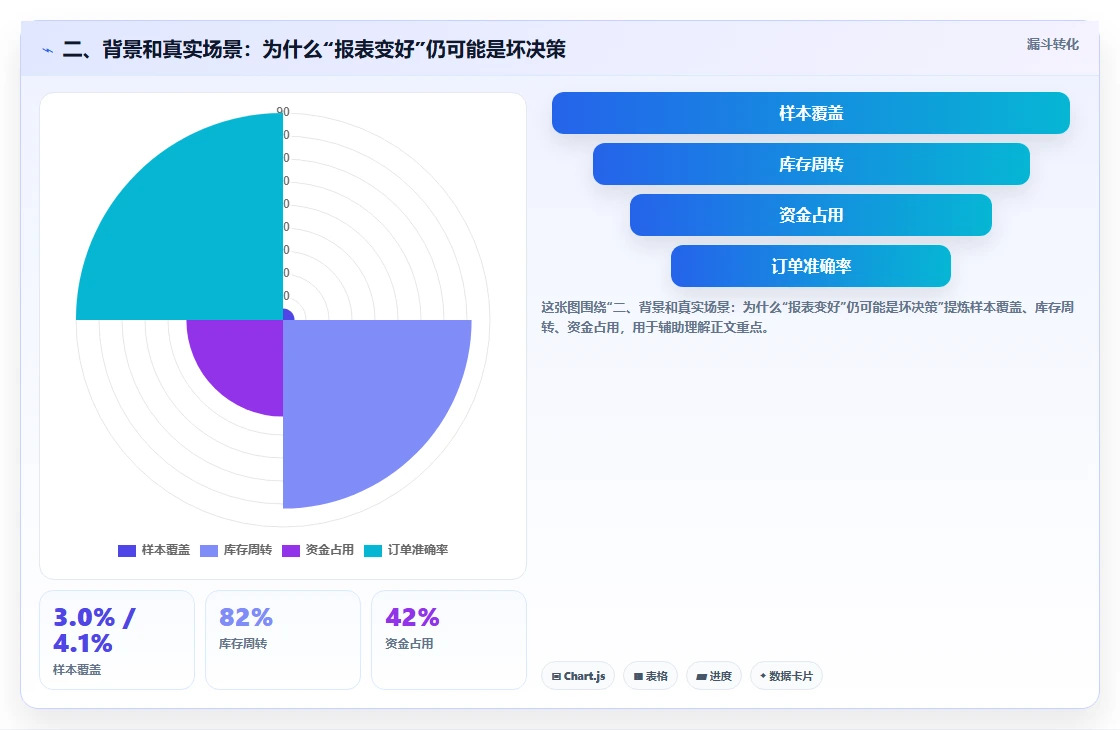
Task: Toggle 资金占用 legend color swatch
Action: pos(291,551)
